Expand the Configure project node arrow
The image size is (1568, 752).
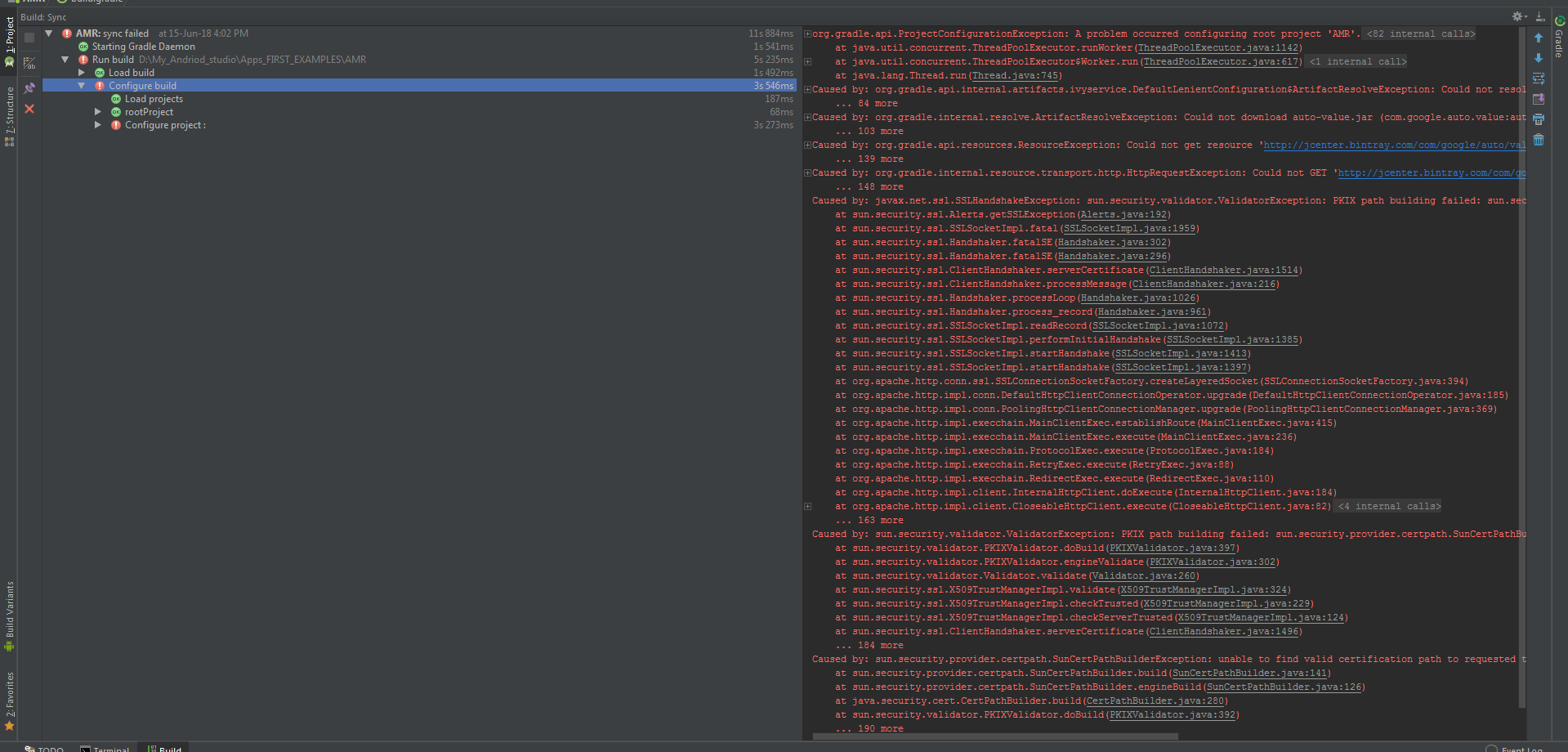98,125
